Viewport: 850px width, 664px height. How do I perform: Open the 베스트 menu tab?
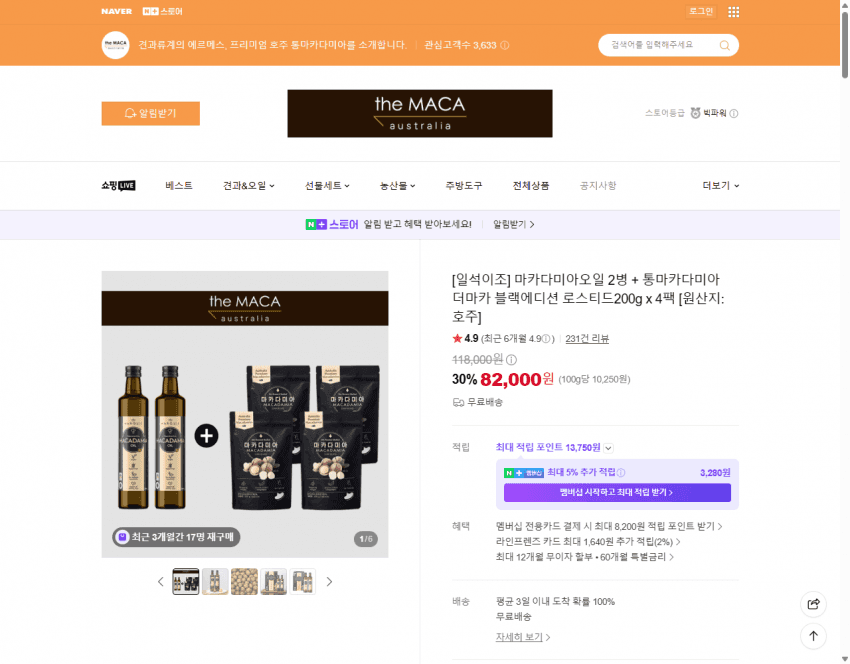[179, 185]
